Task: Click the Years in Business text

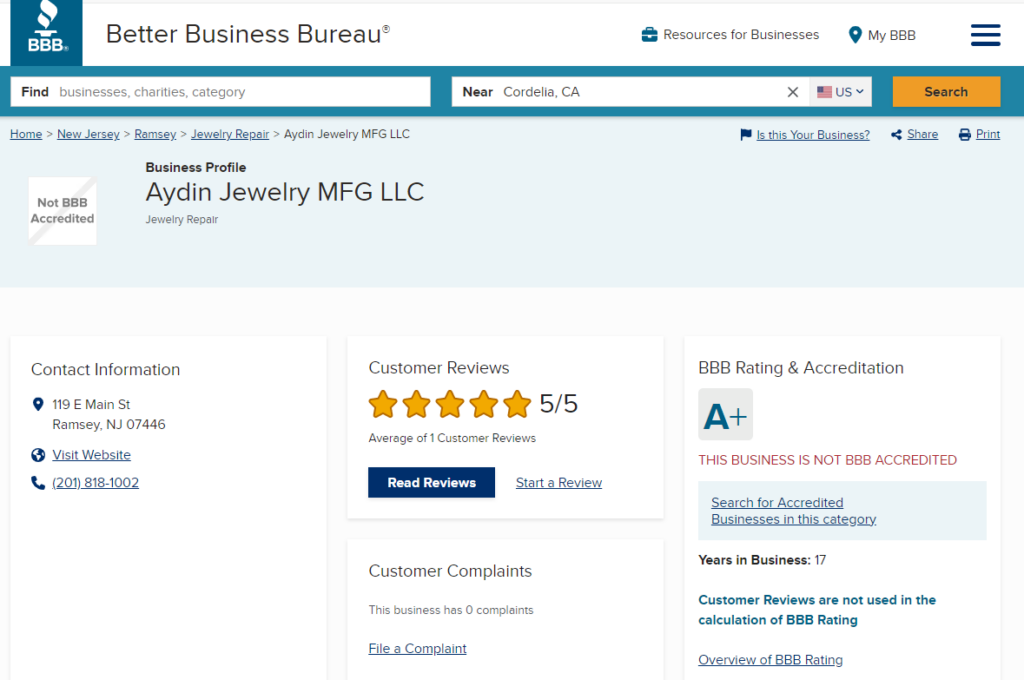Action: 762,560
